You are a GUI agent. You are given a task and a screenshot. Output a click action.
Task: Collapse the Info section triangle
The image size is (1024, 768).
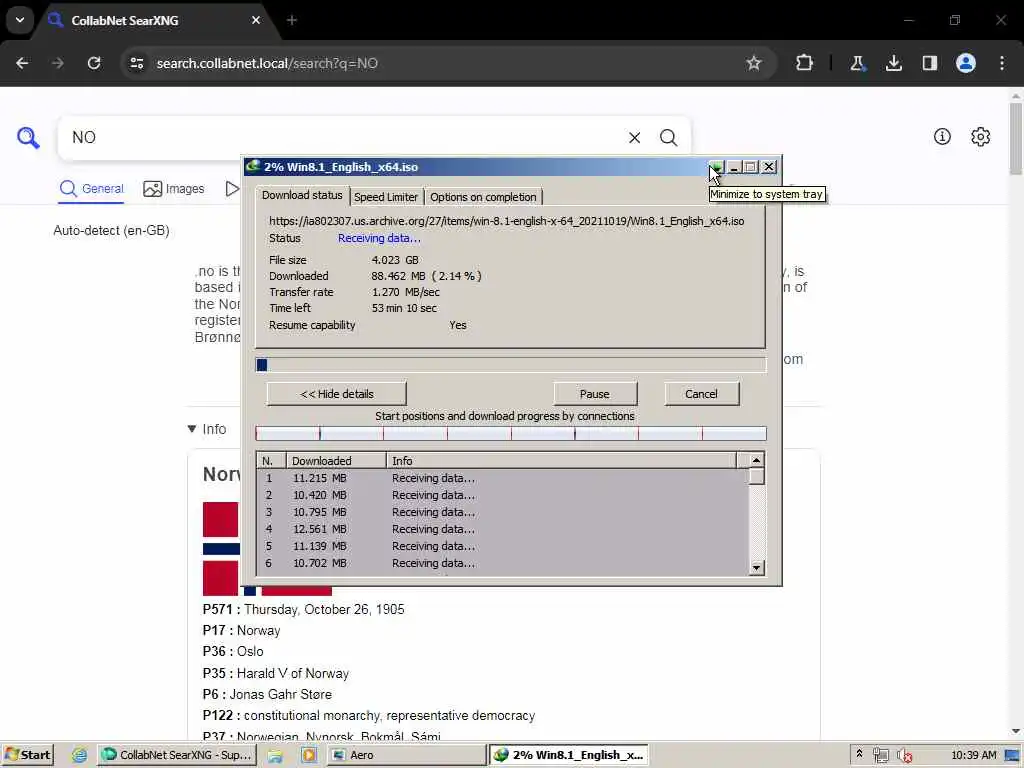[192, 429]
